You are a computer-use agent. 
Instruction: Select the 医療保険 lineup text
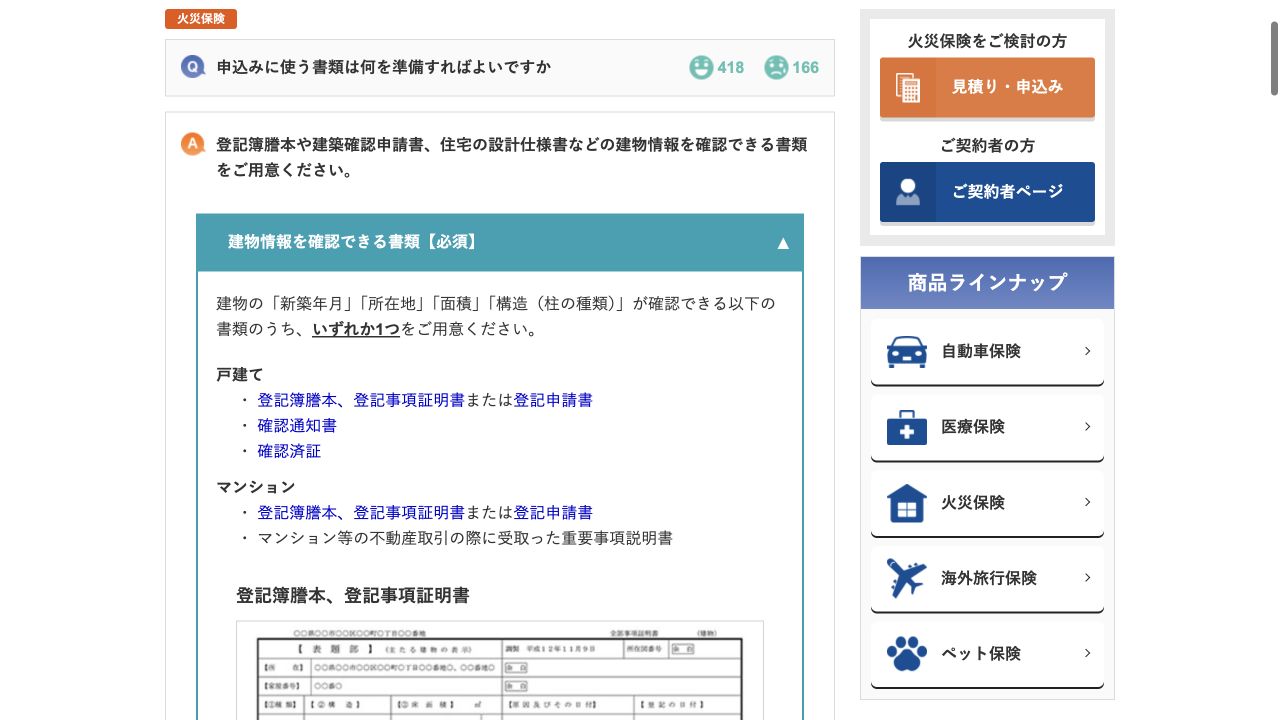tap(973, 427)
